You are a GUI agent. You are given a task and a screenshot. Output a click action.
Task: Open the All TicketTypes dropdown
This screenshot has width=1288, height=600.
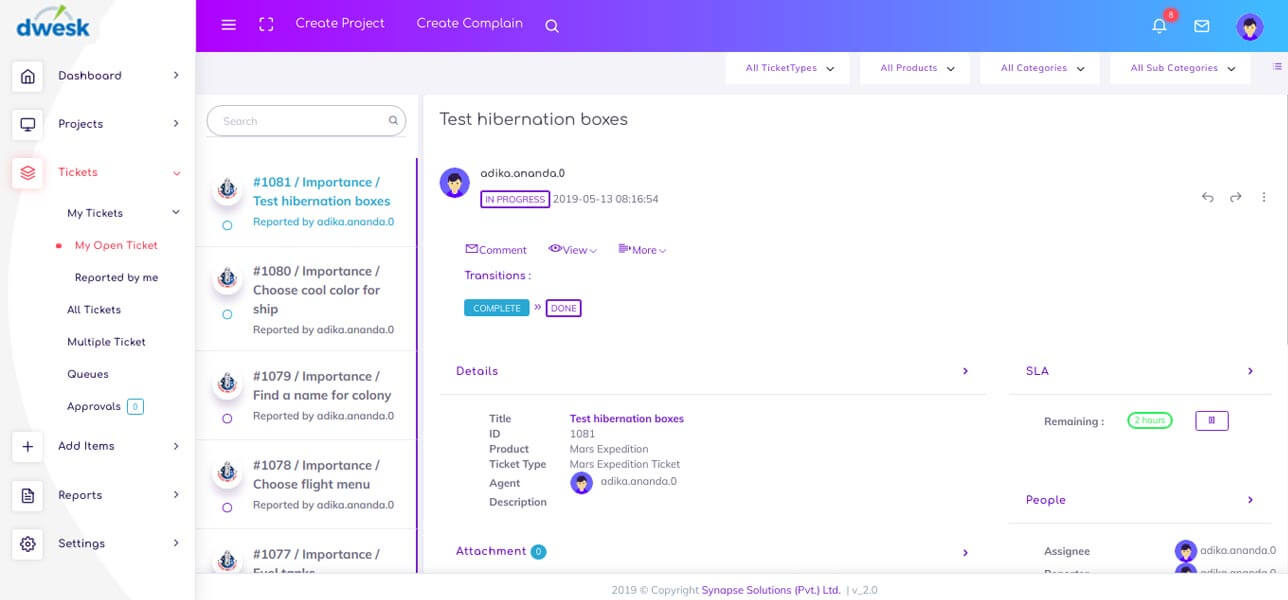790,69
